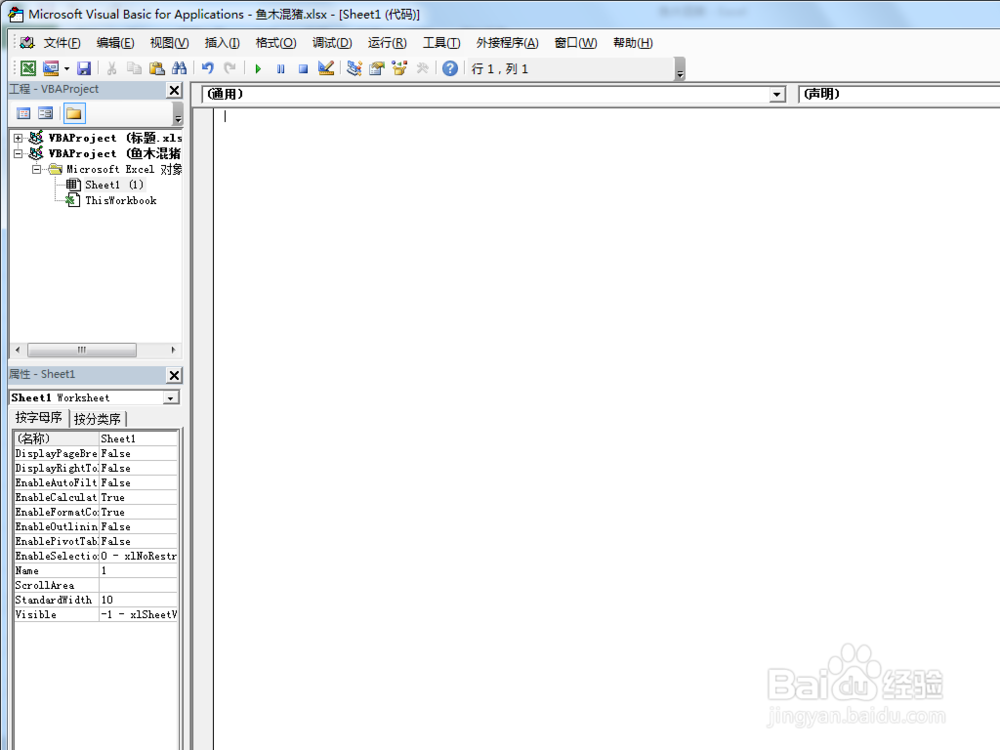Toggle Design Mode icon
The height and width of the screenshot is (750, 1000).
[326, 68]
